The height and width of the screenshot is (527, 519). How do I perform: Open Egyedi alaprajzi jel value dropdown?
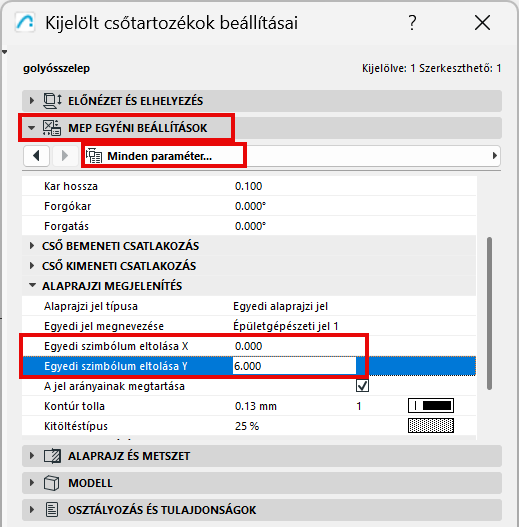280,306
